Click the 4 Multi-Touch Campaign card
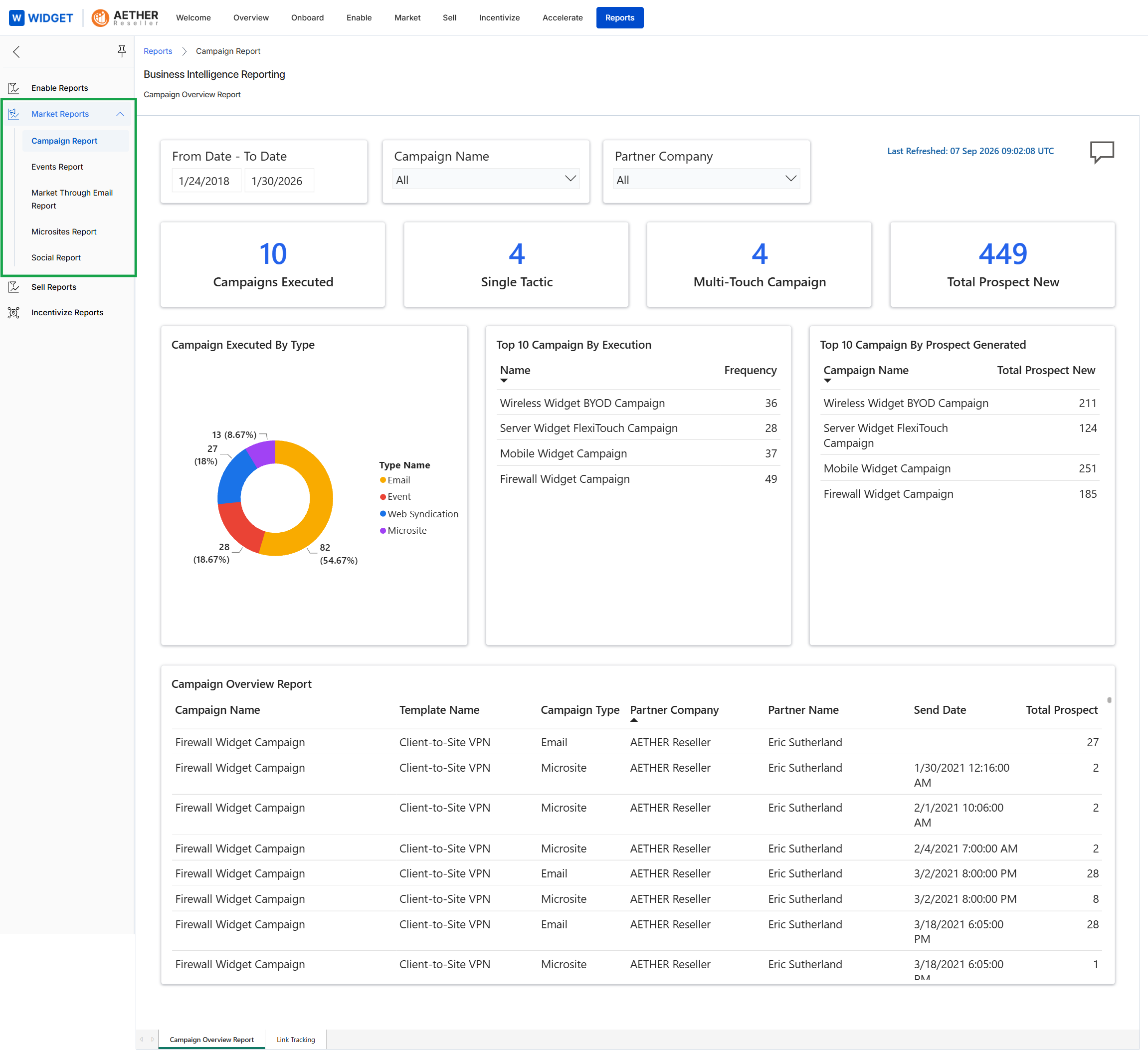1148x1061 pixels. (x=759, y=265)
